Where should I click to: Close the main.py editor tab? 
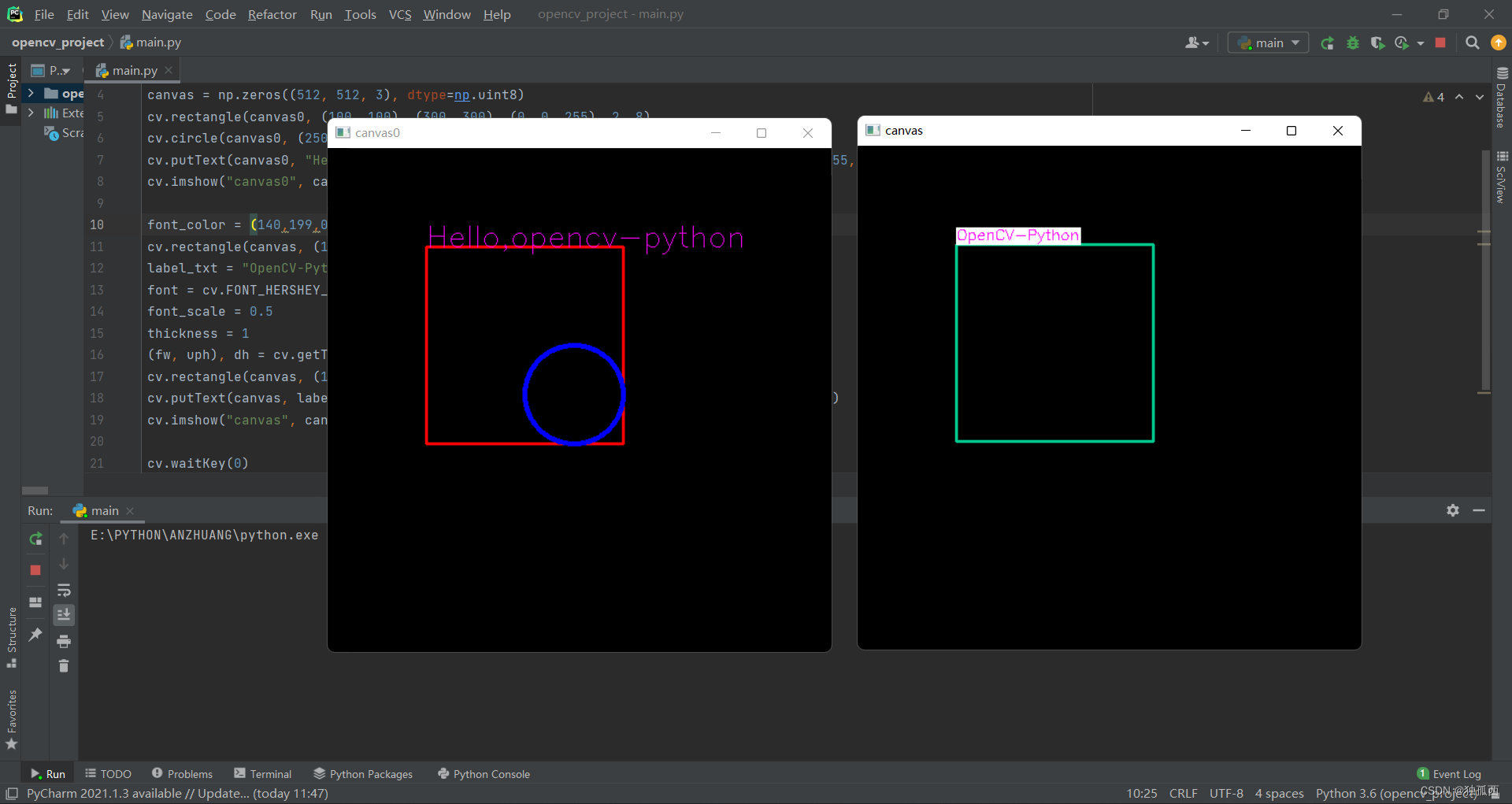[169, 70]
